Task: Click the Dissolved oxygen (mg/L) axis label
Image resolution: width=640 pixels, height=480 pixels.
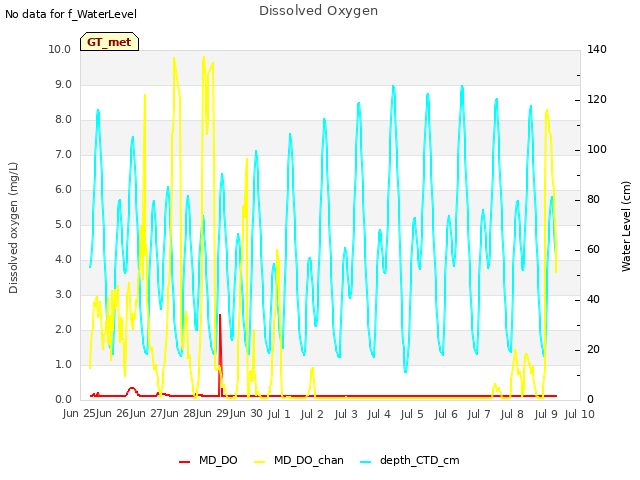Action: (13, 228)
